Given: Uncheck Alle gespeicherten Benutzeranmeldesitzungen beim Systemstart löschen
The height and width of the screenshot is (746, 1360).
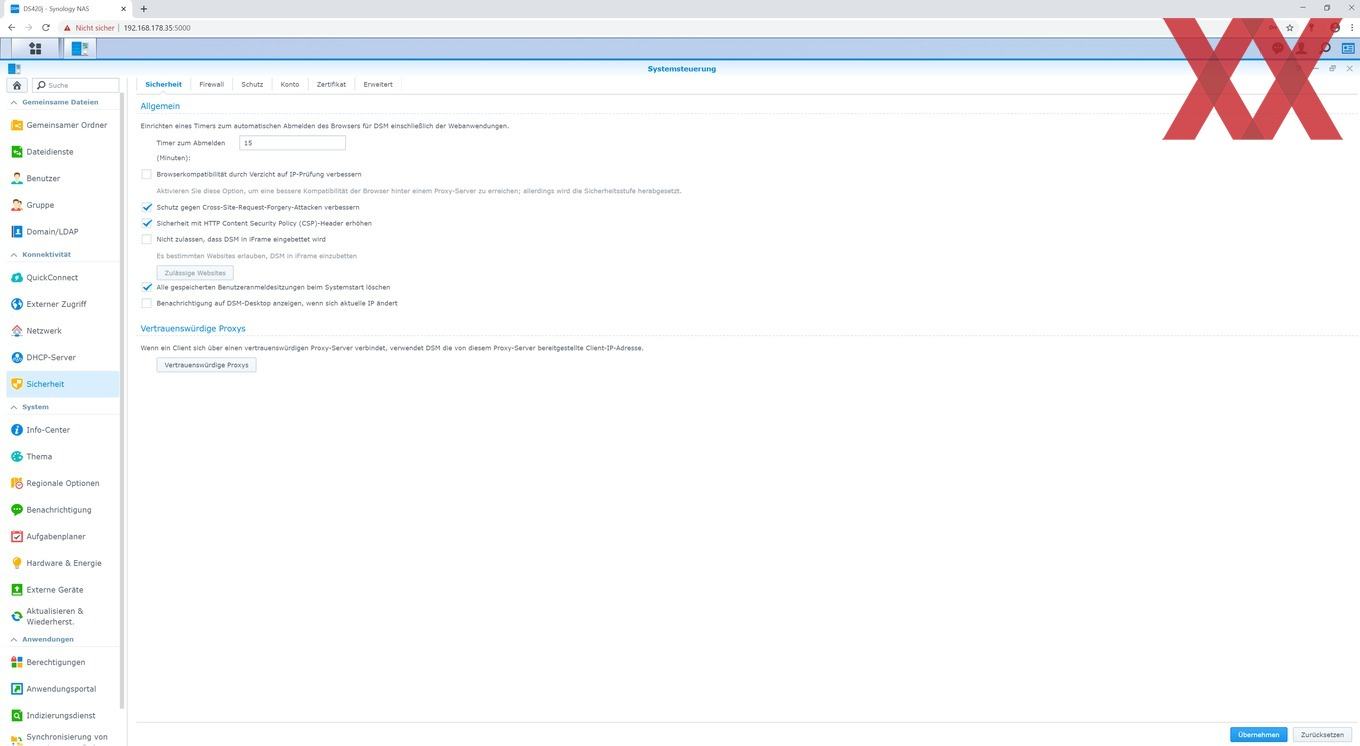Looking at the screenshot, I should point(147,287).
